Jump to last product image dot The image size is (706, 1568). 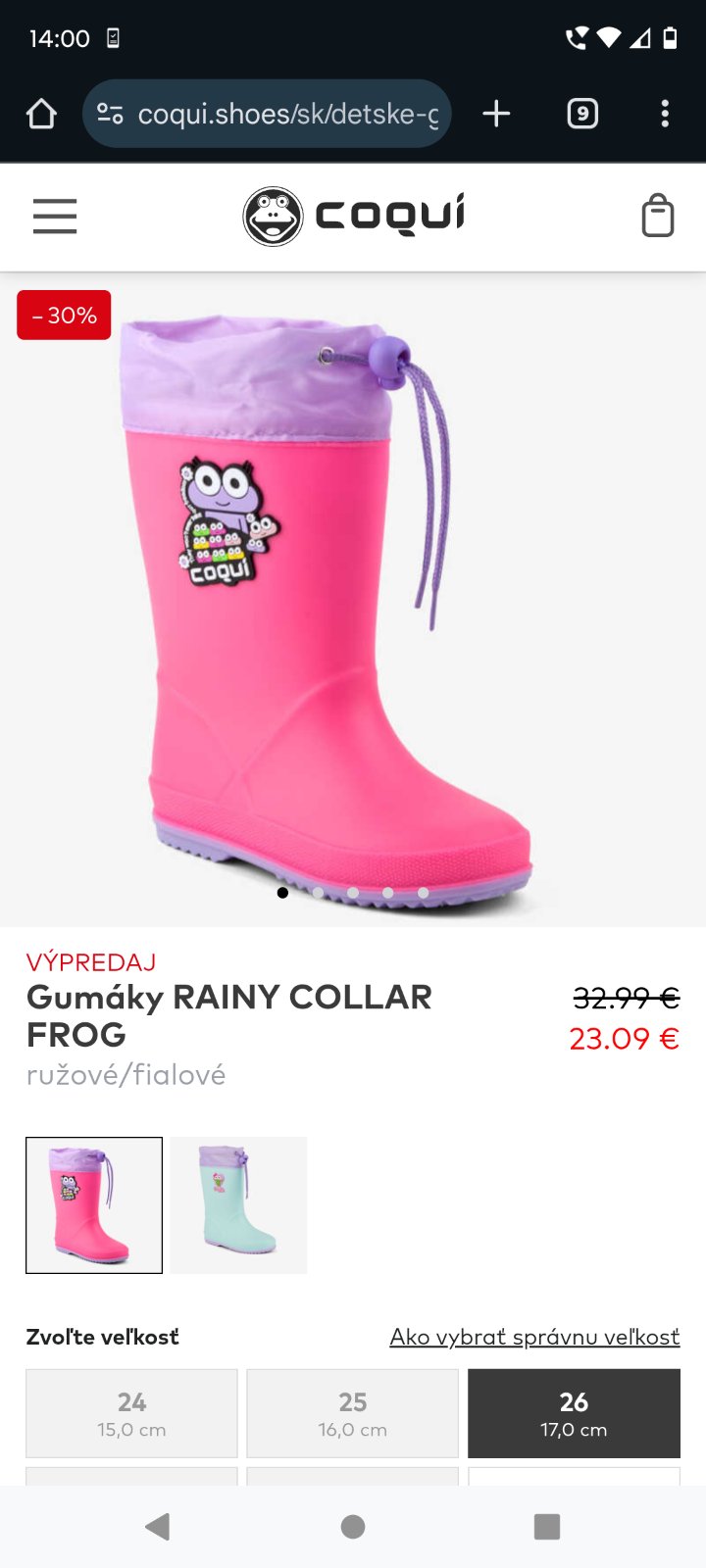[424, 893]
